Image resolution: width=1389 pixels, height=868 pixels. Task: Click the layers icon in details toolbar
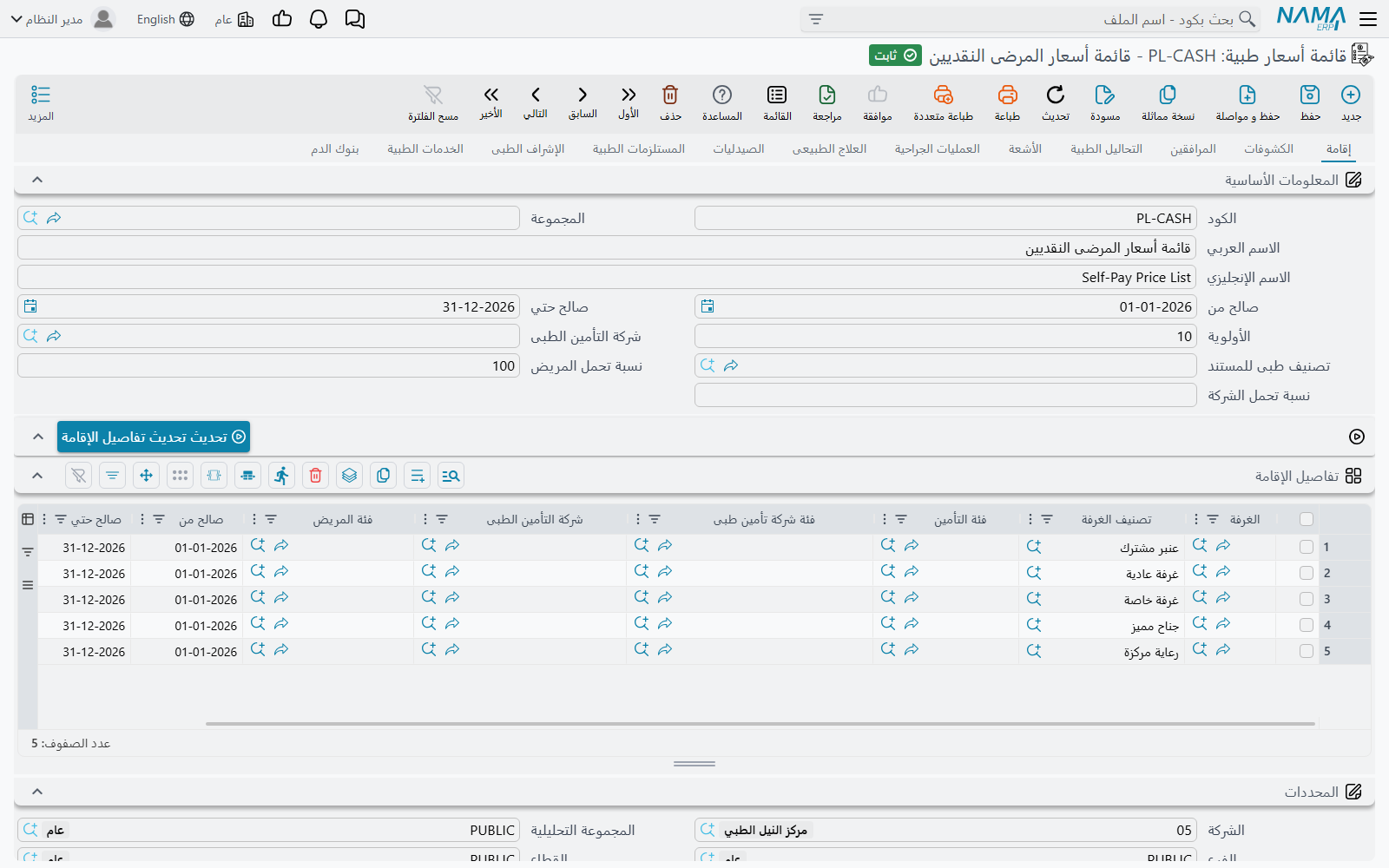349,476
